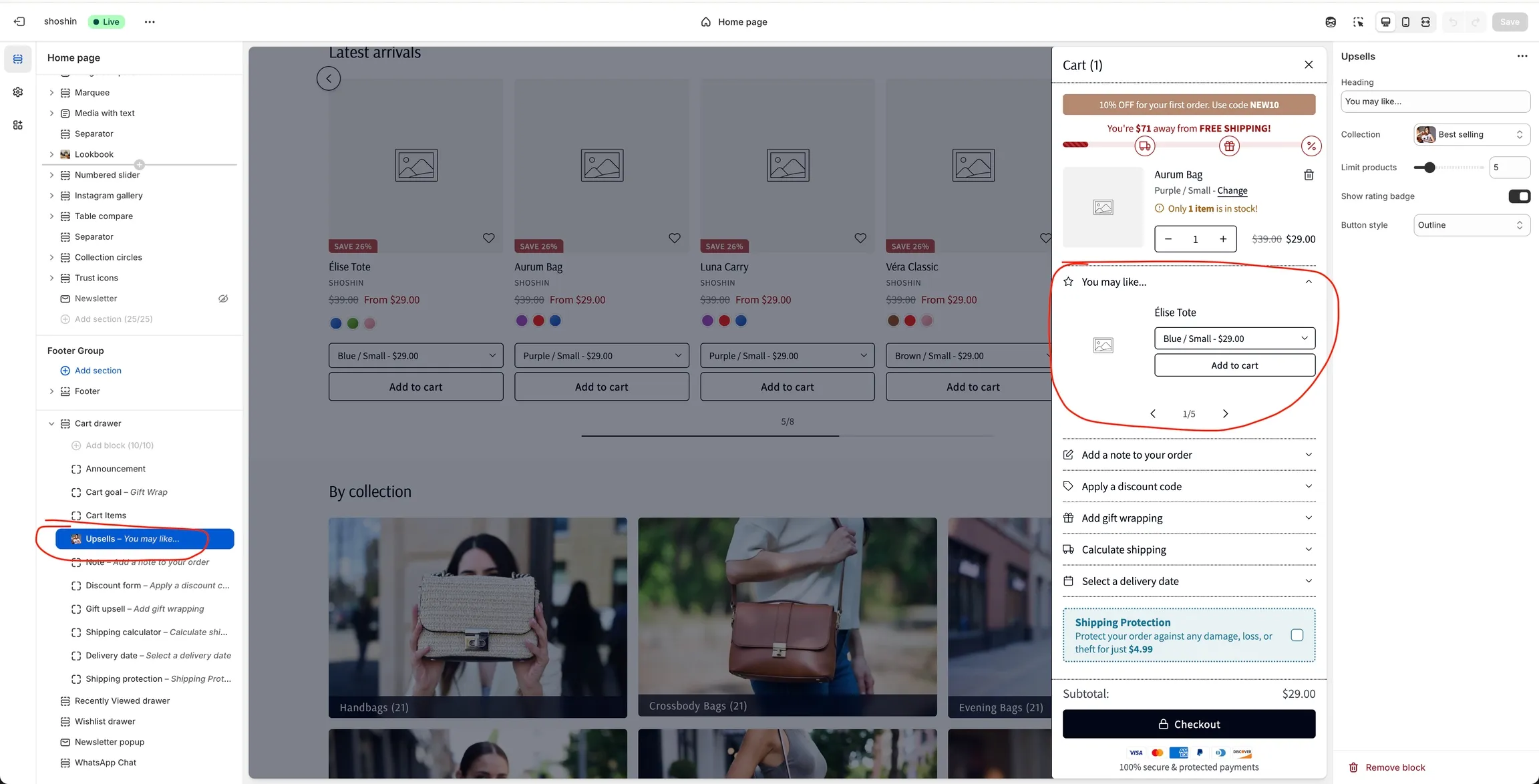
Task: Open theme settings via the gear icon
Action: 17,92
